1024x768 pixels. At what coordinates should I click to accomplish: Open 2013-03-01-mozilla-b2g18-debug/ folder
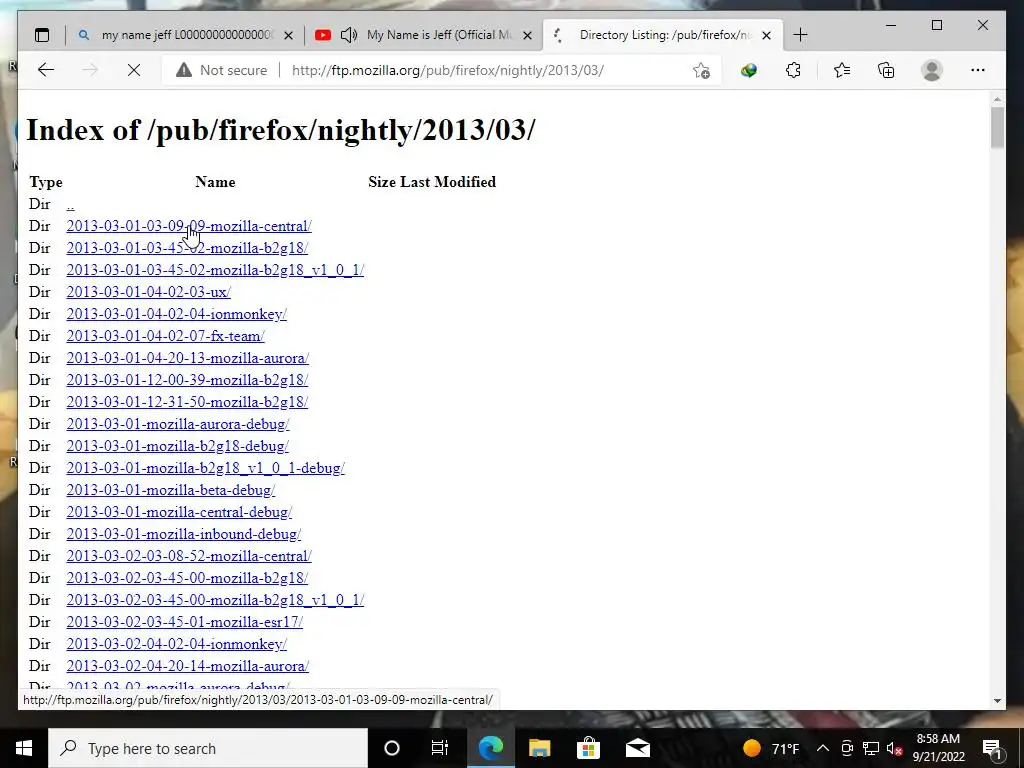[x=177, y=446]
